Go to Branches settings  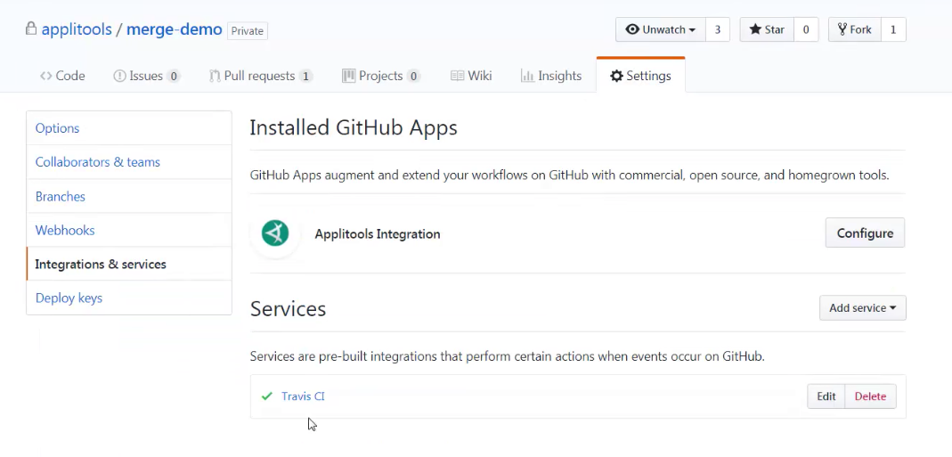(129, 196)
